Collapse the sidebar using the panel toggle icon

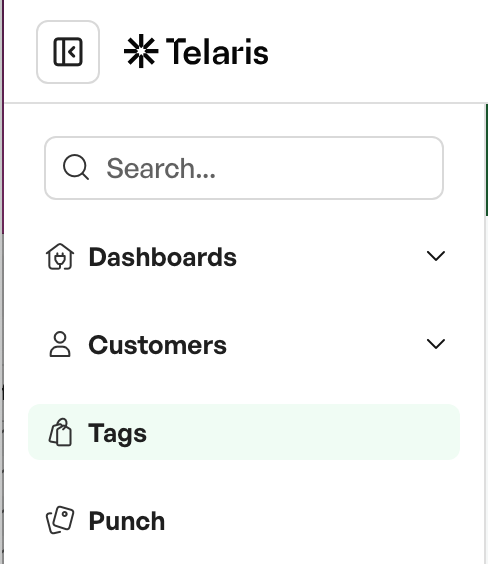point(68,52)
